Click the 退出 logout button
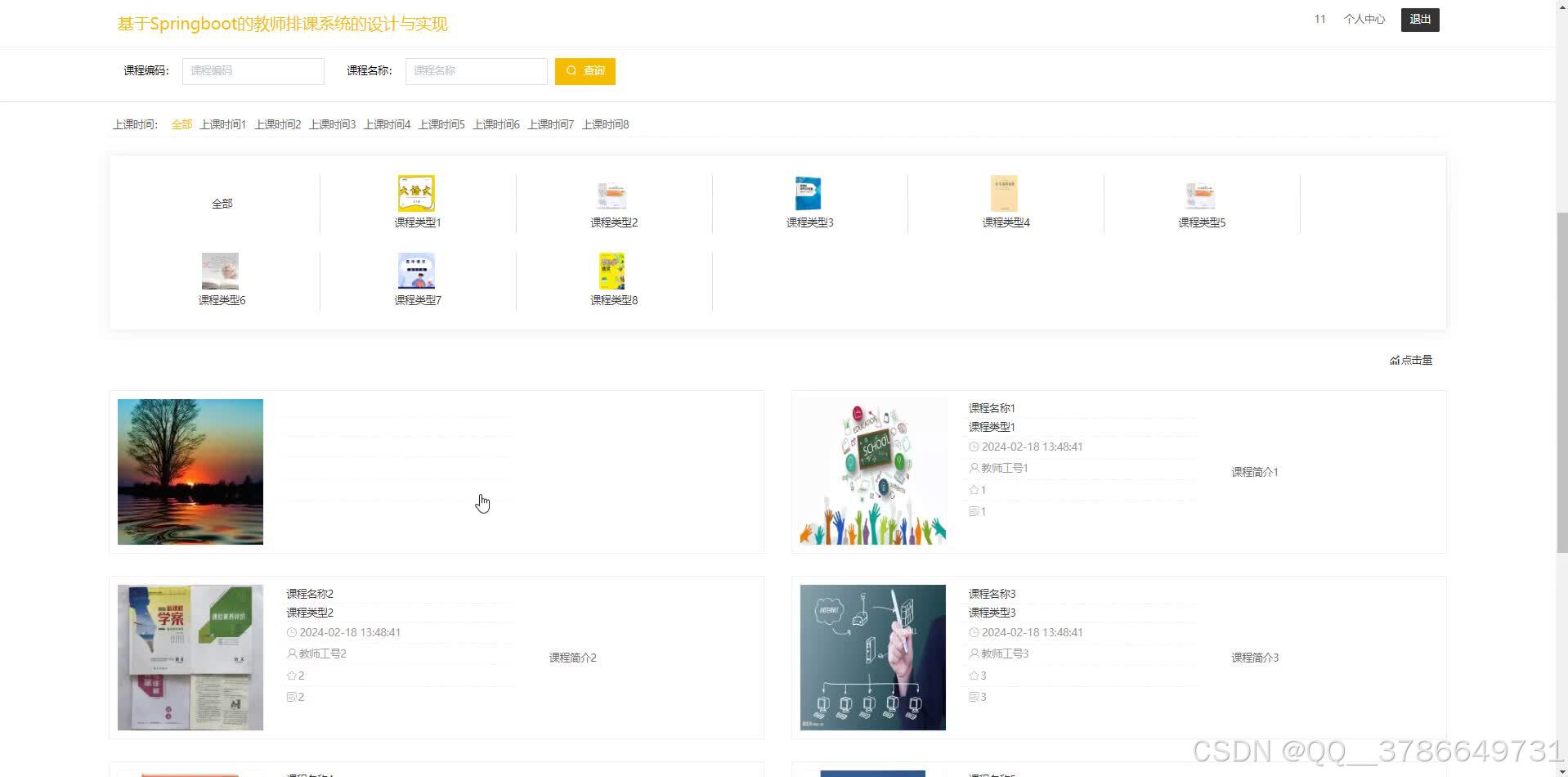The image size is (1568, 777). pos(1420,20)
